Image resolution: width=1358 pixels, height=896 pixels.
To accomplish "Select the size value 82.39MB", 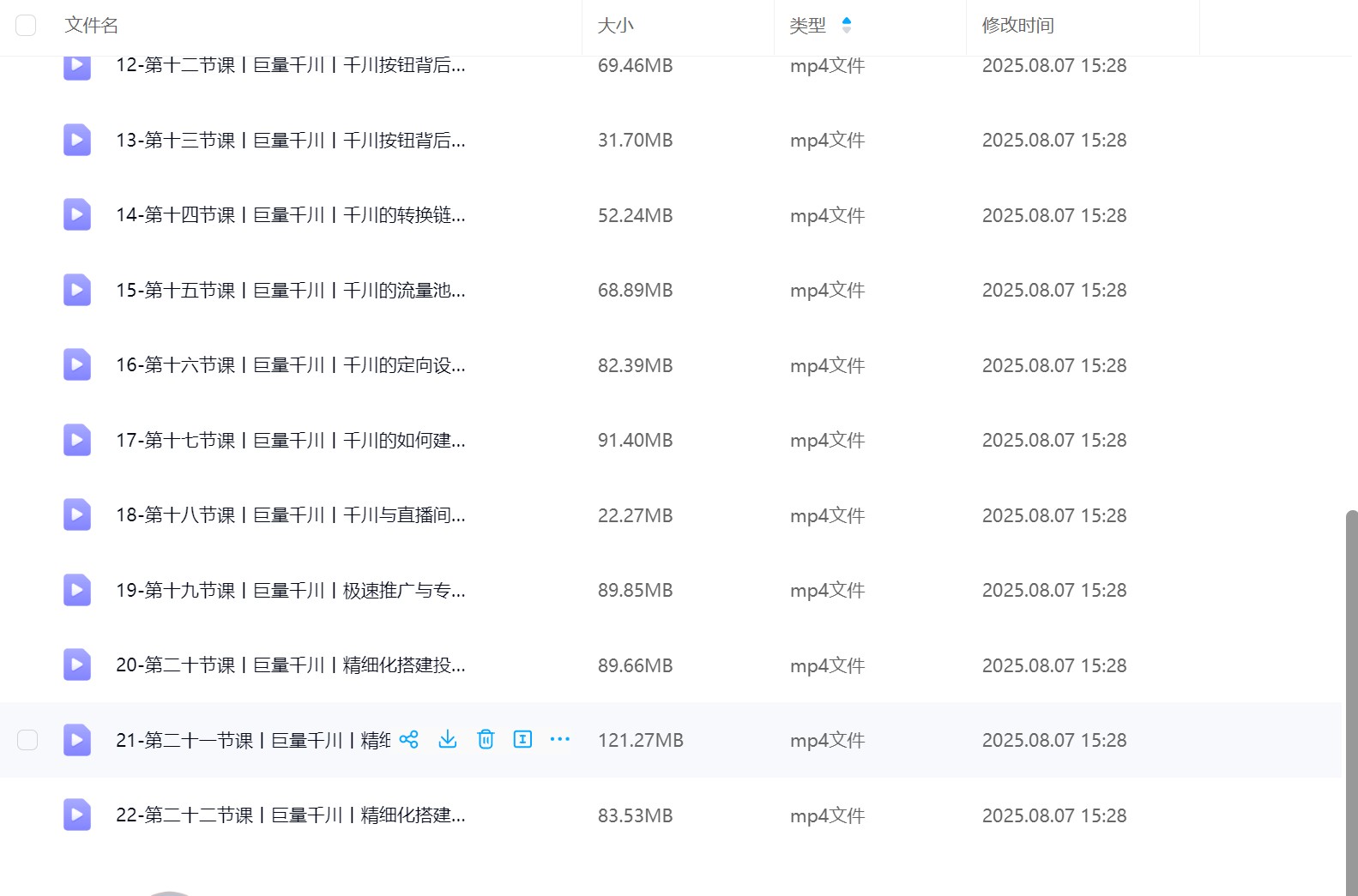I will click(x=635, y=365).
